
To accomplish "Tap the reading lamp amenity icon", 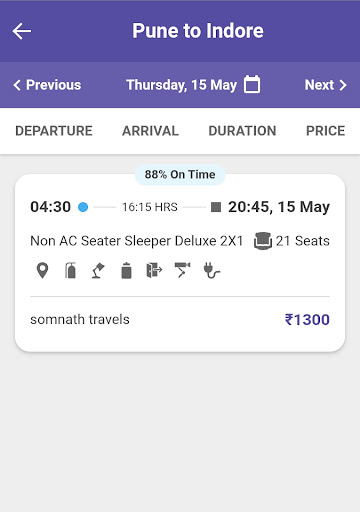I will (x=98, y=270).
